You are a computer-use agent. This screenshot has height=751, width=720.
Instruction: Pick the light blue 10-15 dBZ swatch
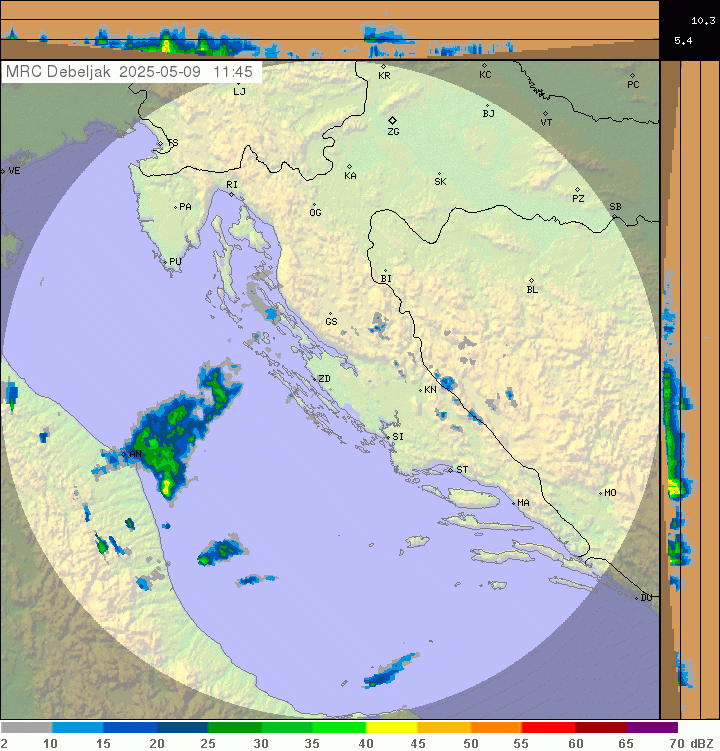[78, 728]
